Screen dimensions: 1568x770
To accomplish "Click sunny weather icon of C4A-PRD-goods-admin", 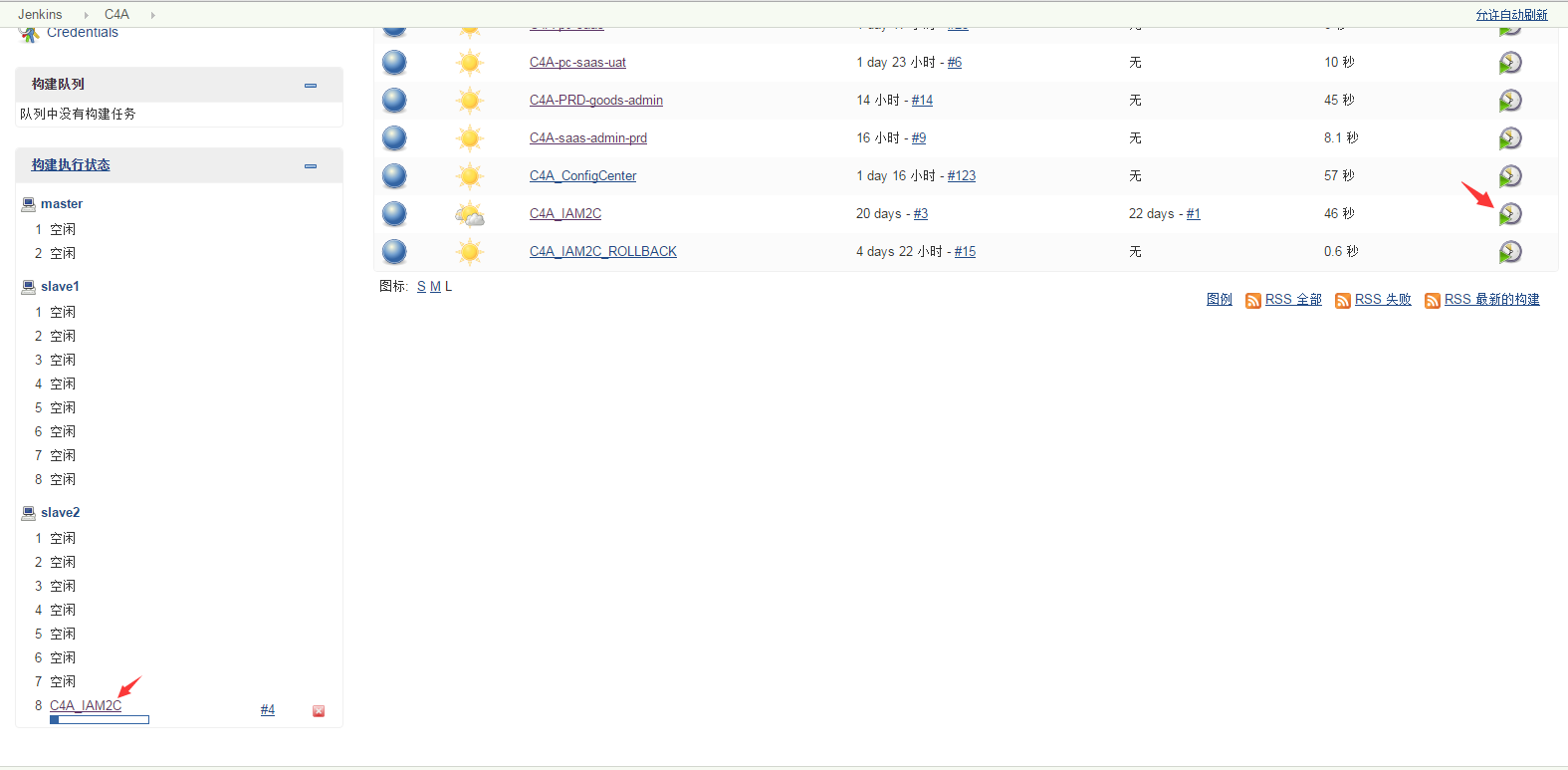I will [x=470, y=101].
